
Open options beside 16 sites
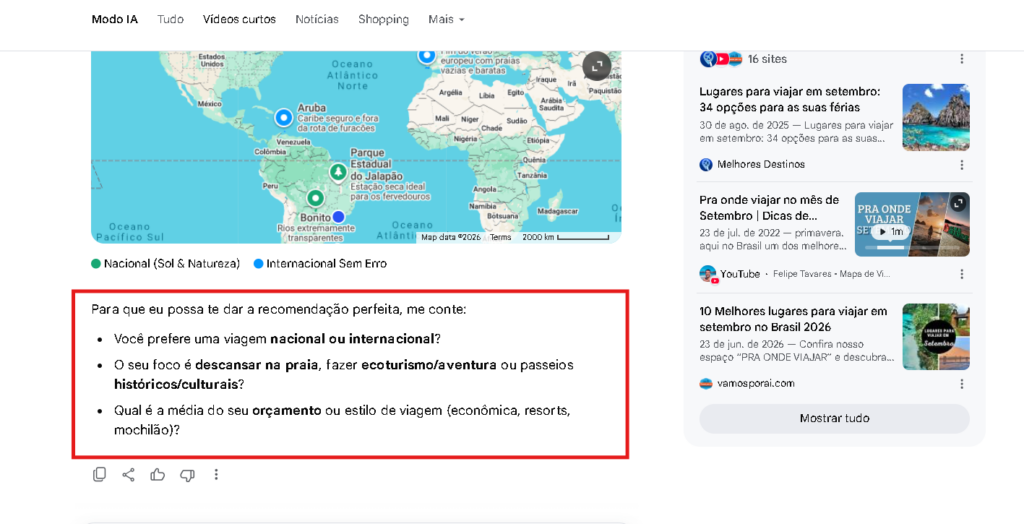(961, 59)
